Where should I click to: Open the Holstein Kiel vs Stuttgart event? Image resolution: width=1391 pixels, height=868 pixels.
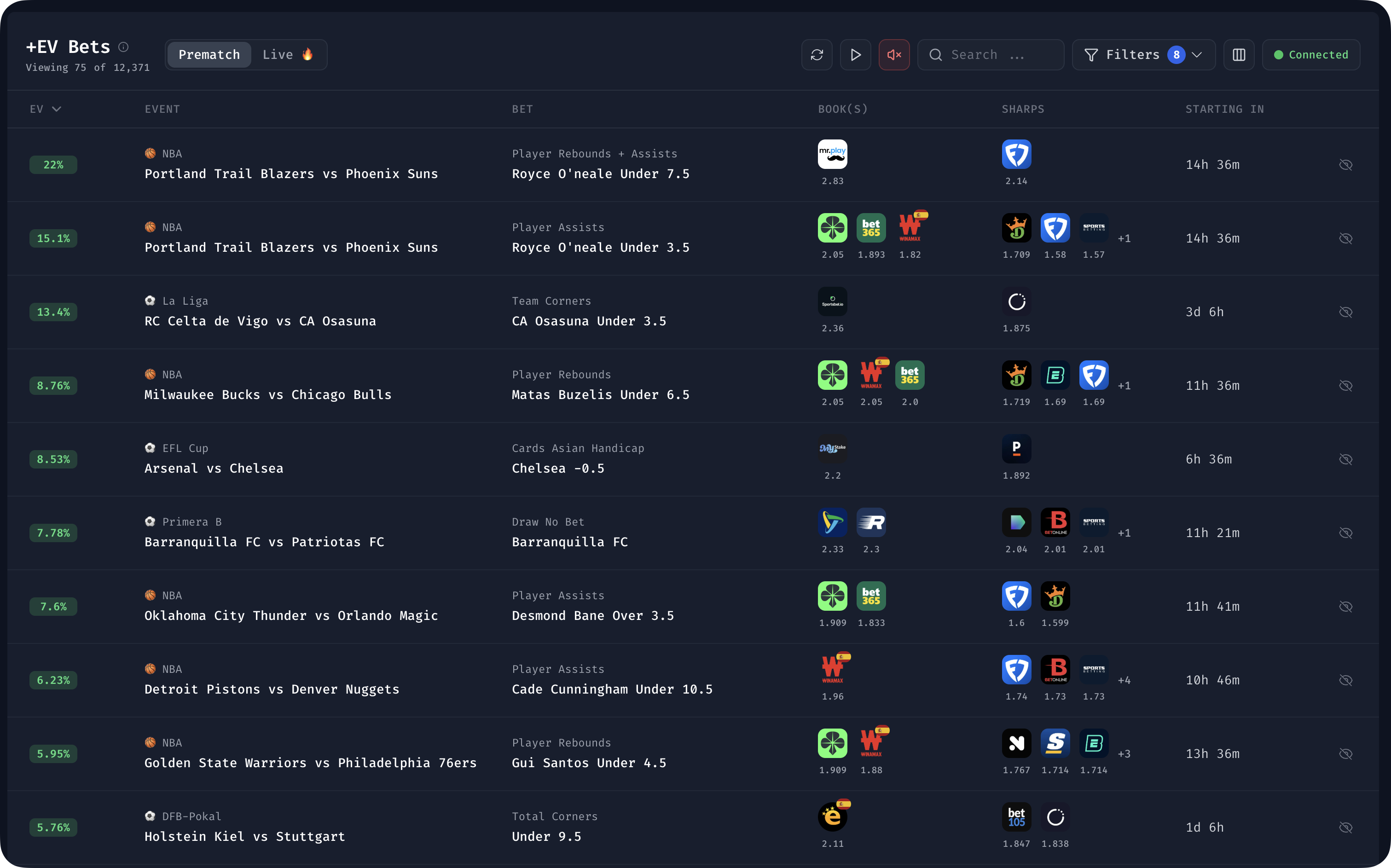pos(244,836)
